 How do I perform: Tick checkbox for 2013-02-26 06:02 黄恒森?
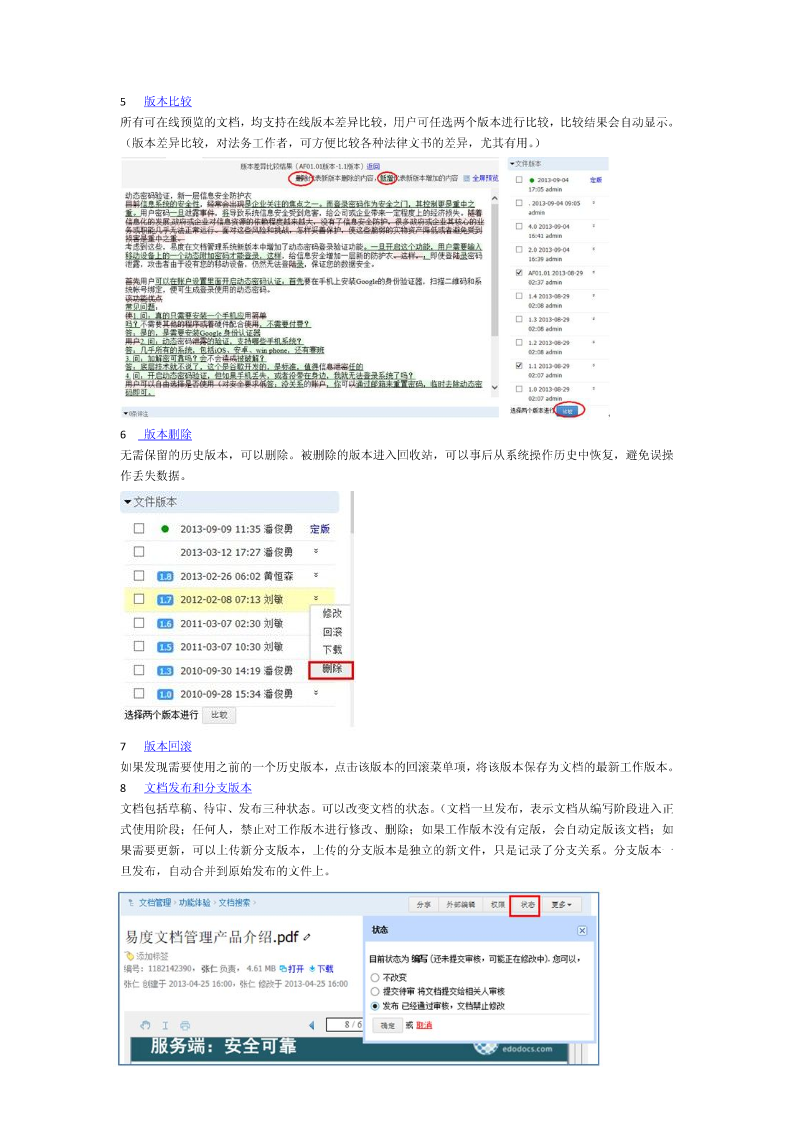click(139, 575)
